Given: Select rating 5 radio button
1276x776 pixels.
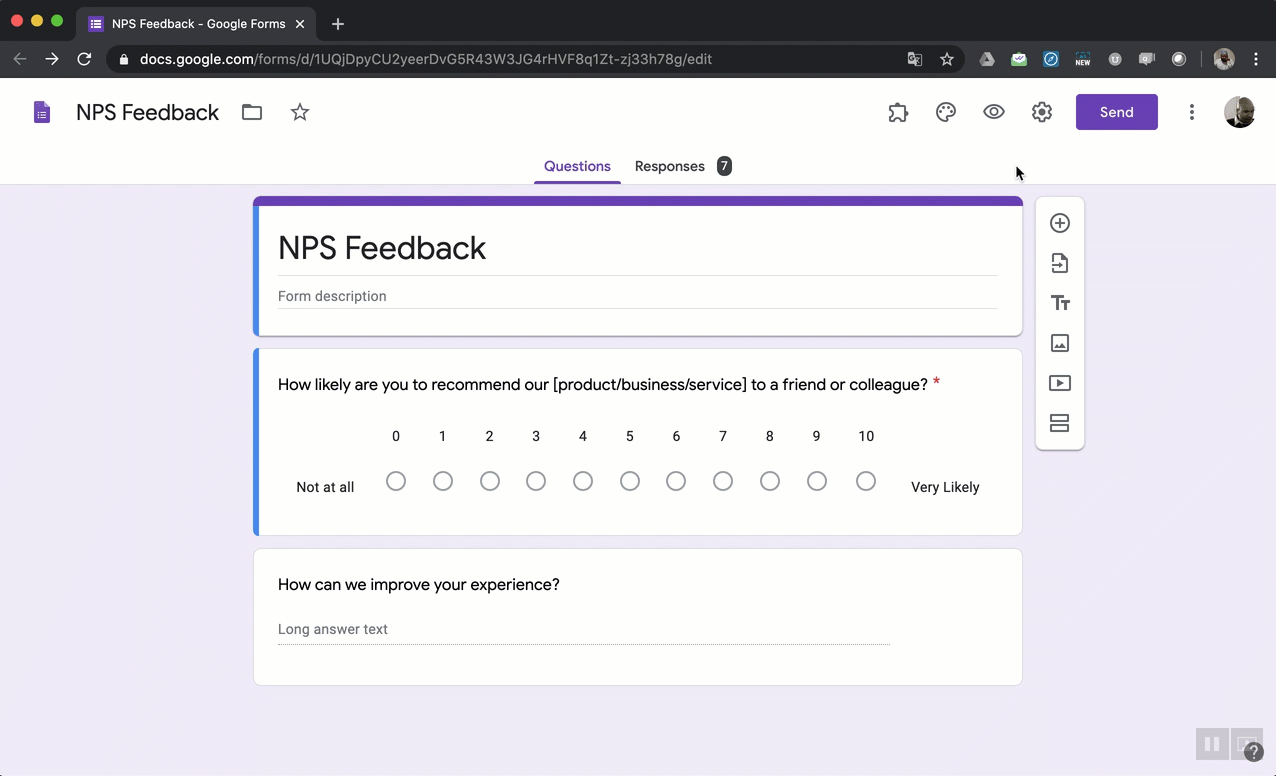Looking at the screenshot, I should click(630, 481).
